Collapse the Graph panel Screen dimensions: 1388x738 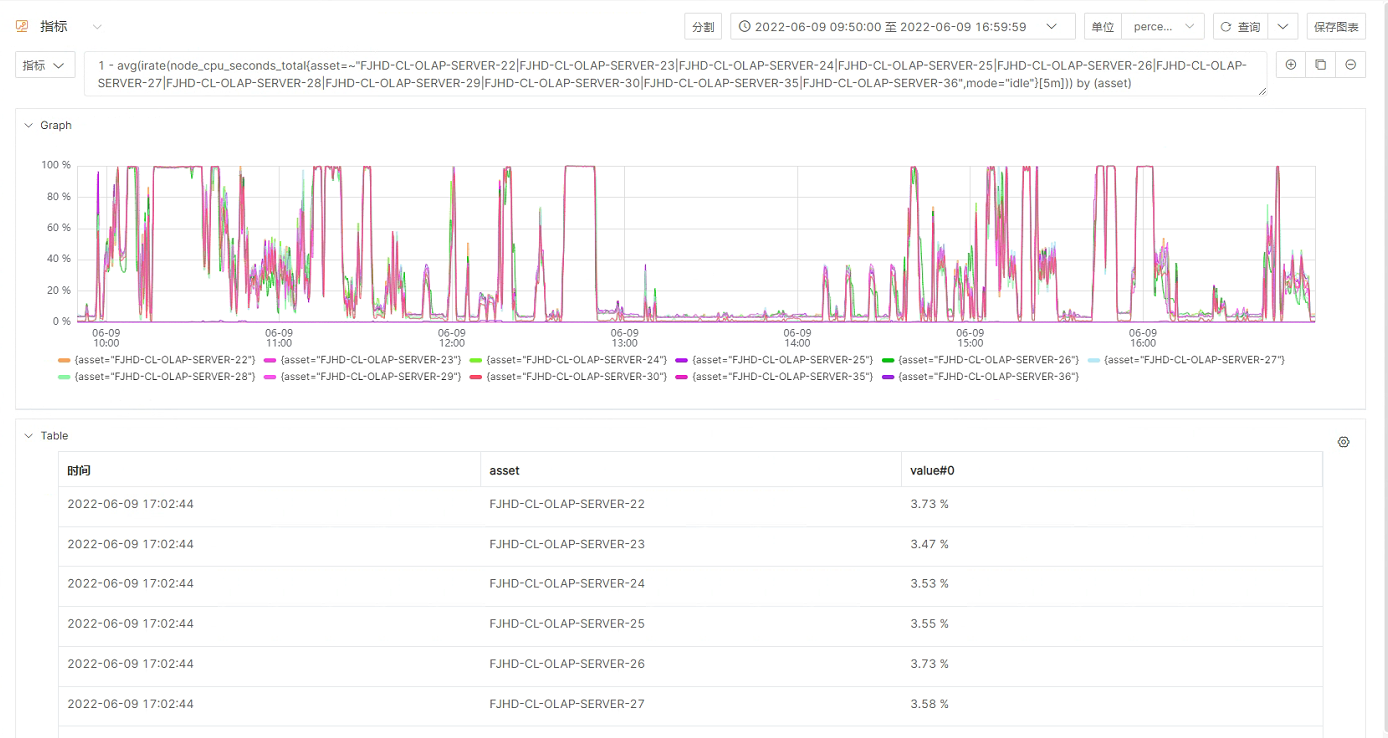coord(29,126)
